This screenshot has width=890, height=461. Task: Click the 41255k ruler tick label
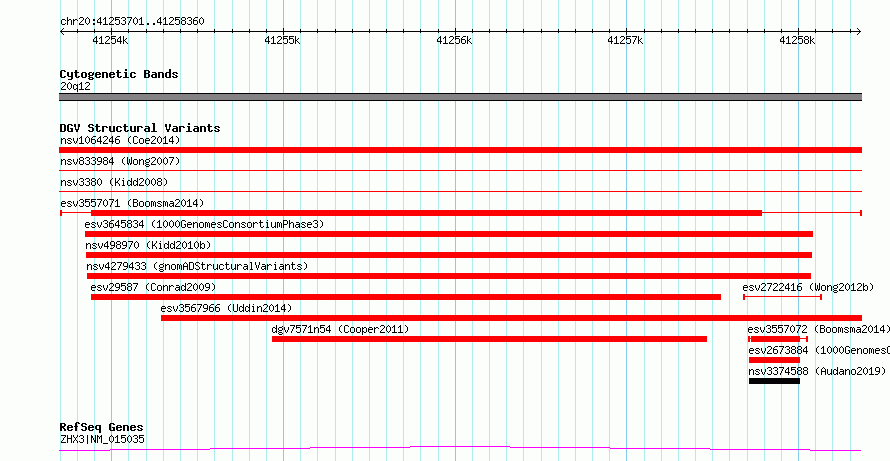[283, 40]
